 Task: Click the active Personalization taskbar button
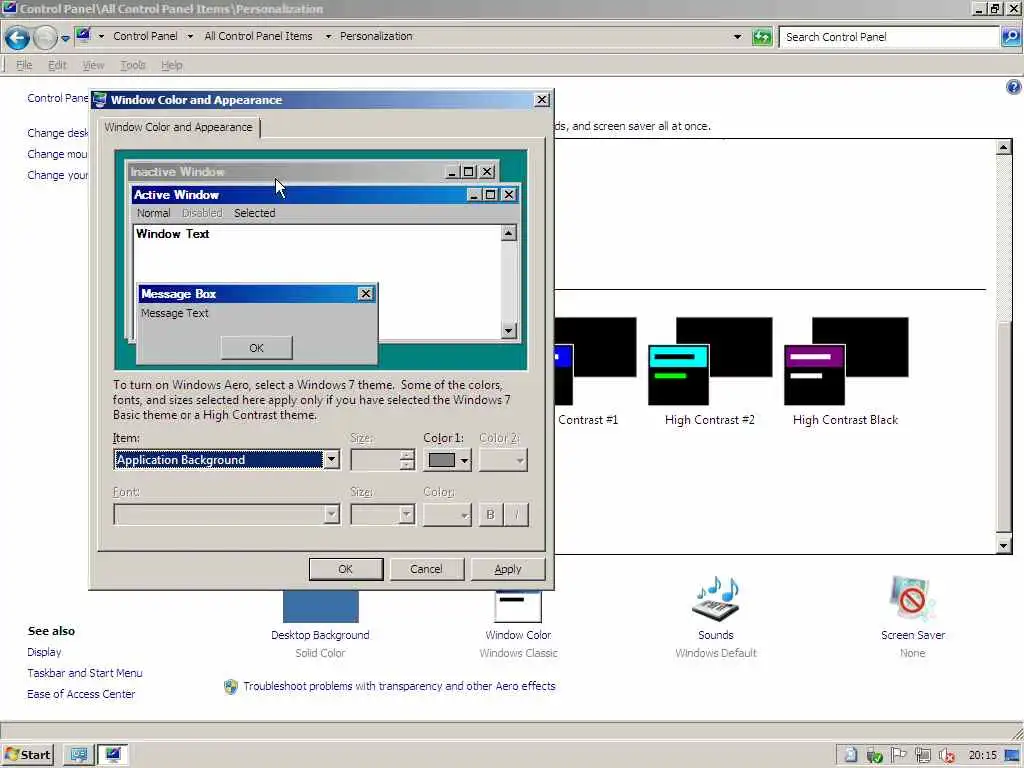113,755
